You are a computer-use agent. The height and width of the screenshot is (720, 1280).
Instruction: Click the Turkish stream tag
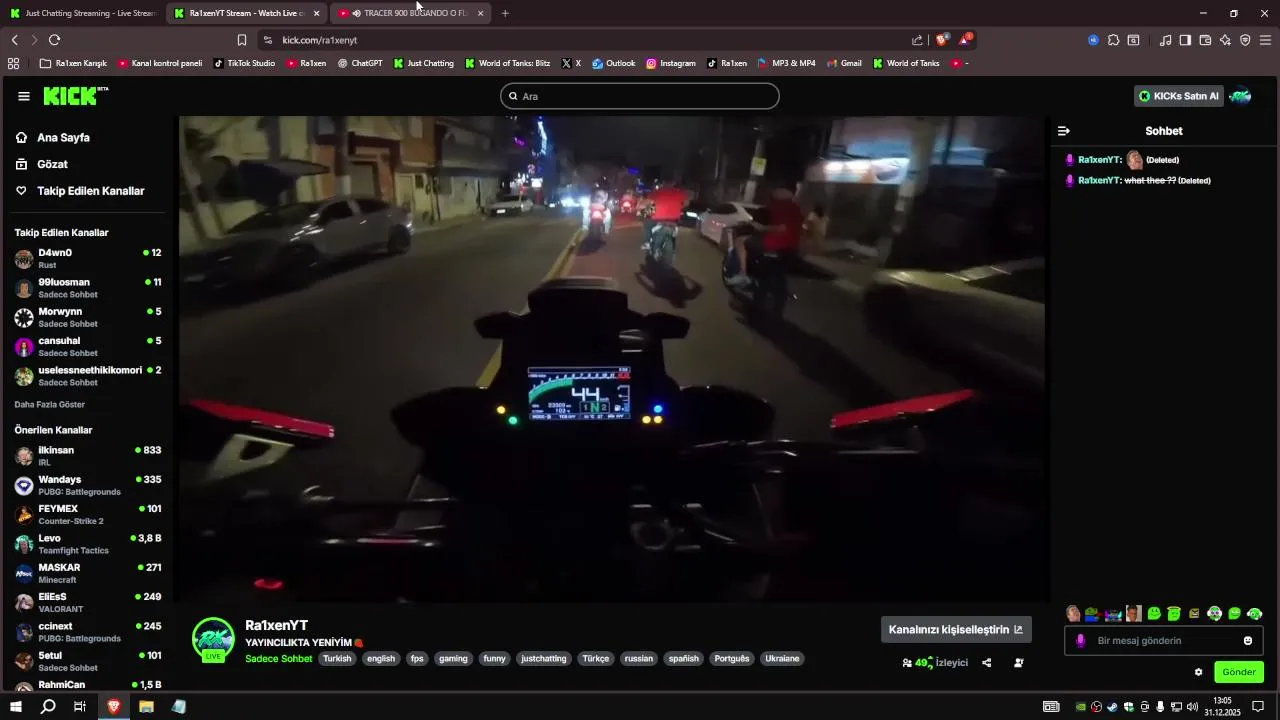pyautogui.click(x=337, y=659)
